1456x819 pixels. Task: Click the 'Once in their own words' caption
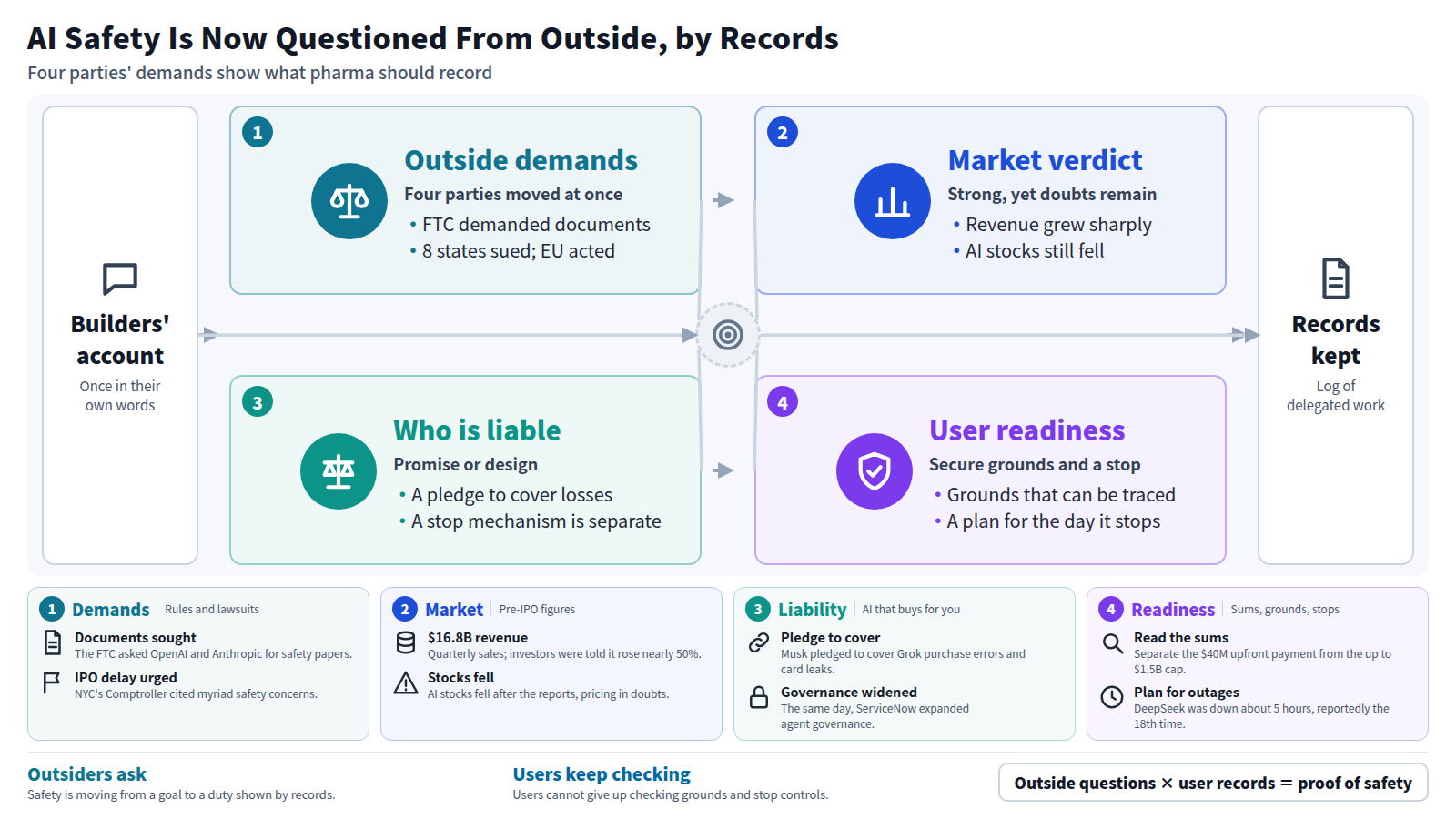click(120, 396)
